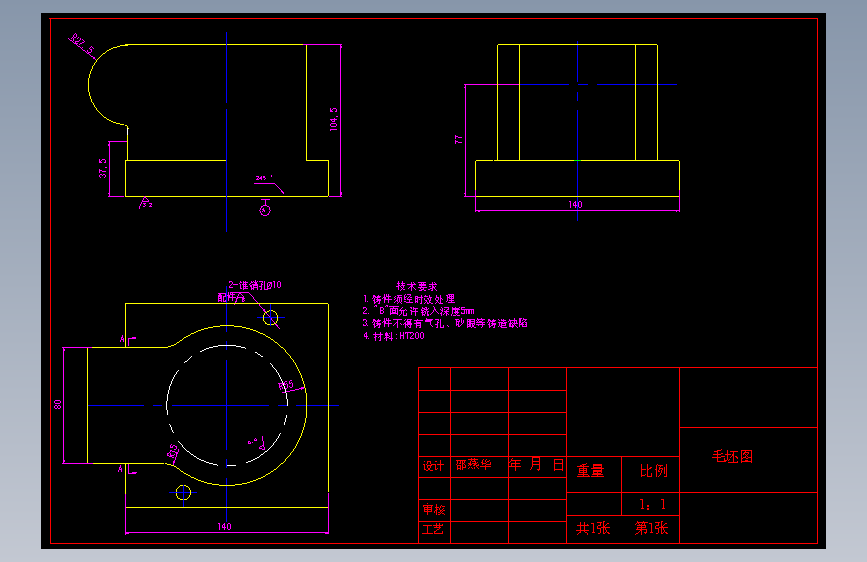The image size is (867, 562).
Task: Click note 1 铸件须经时效处理
Action: click(x=409, y=299)
